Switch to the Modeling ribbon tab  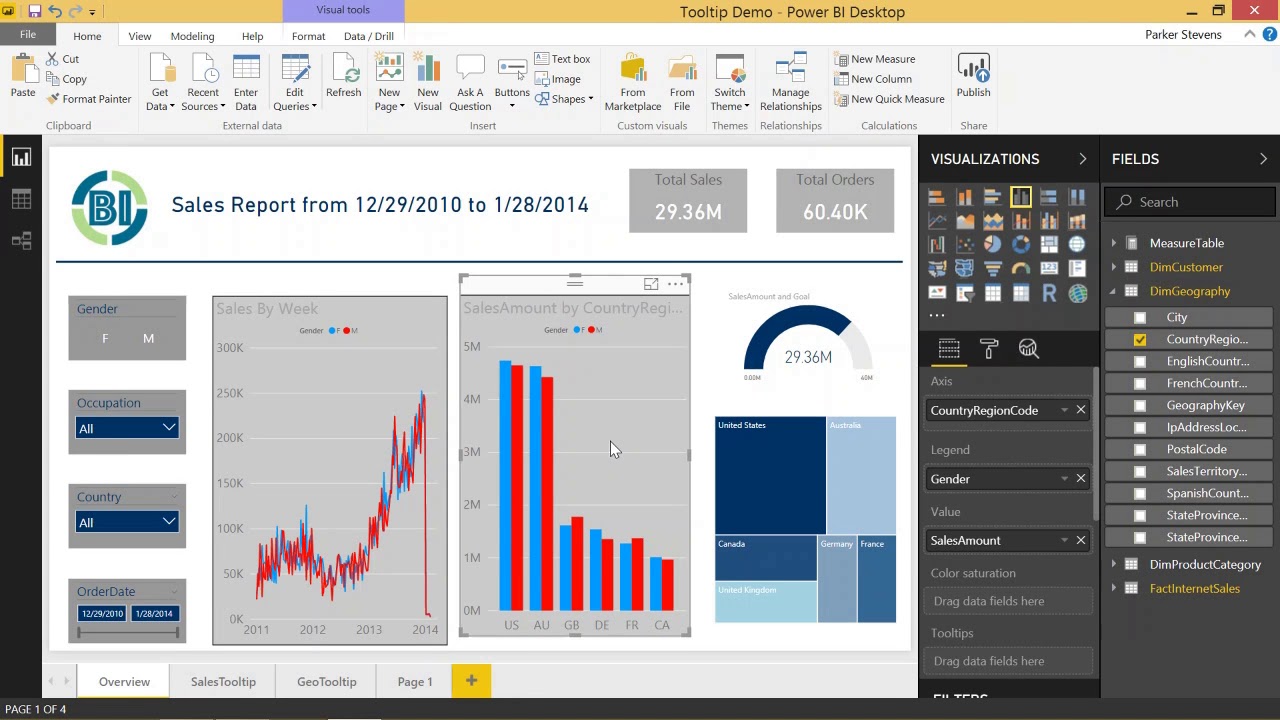(192, 36)
